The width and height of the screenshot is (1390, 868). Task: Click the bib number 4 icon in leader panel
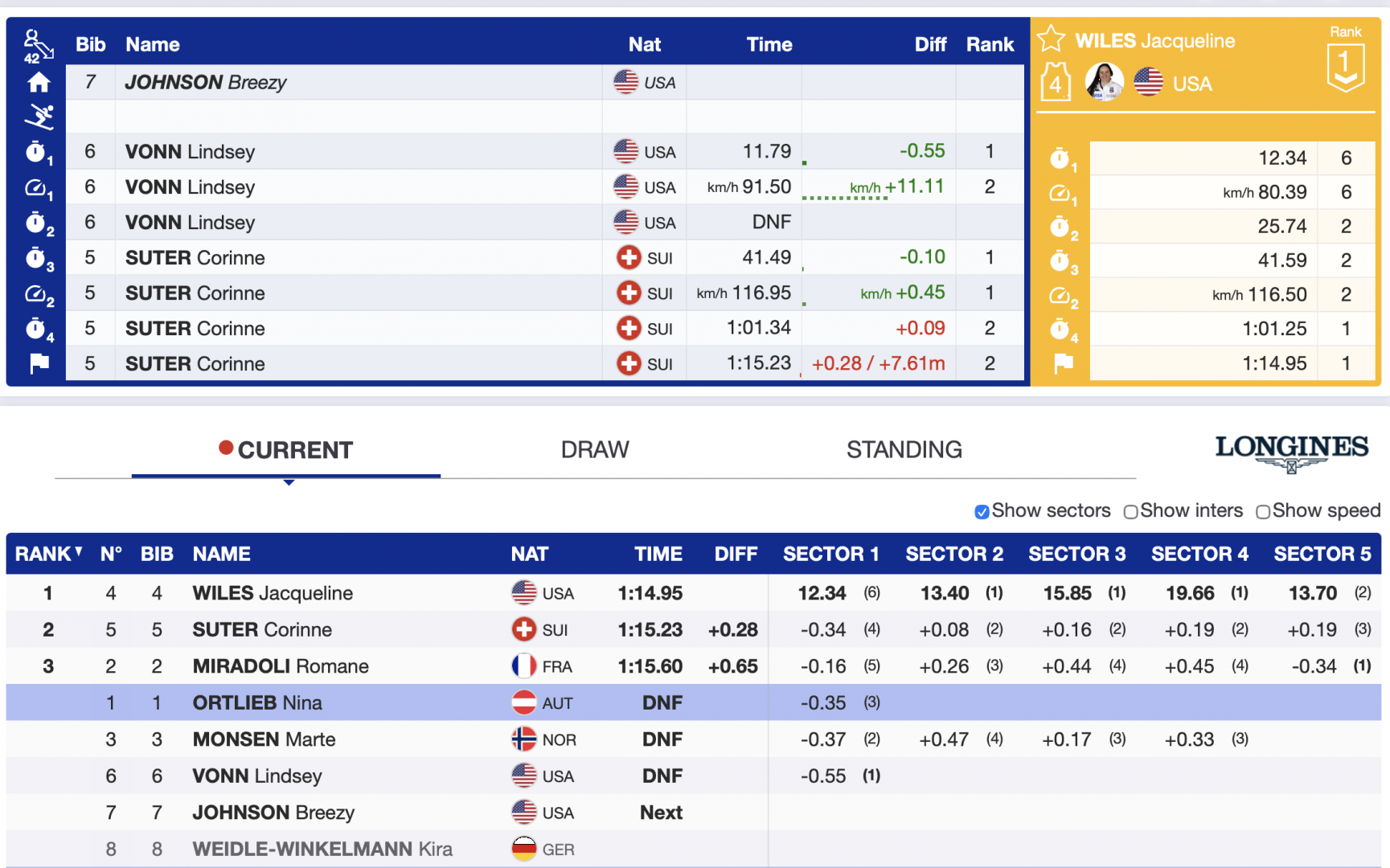(1056, 83)
